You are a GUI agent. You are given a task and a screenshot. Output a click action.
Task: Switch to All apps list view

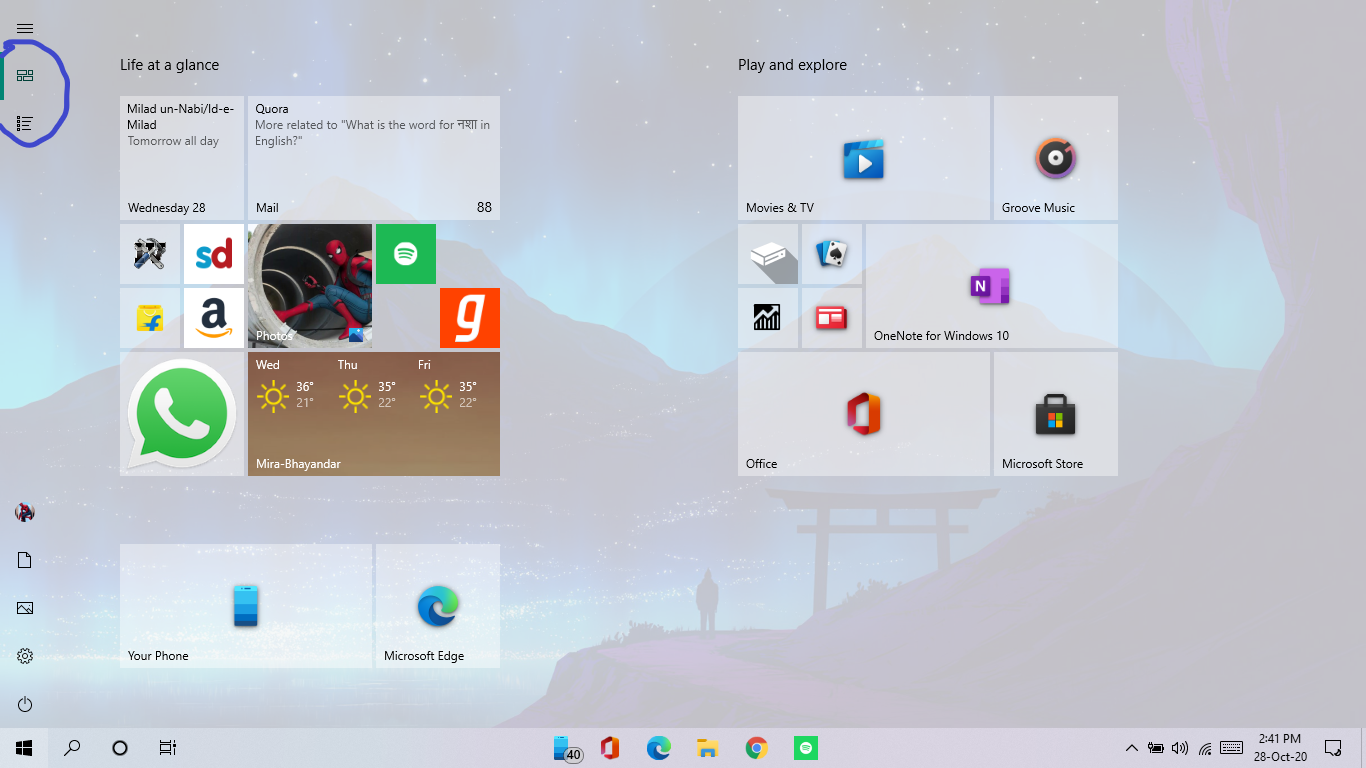click(25, 123)
